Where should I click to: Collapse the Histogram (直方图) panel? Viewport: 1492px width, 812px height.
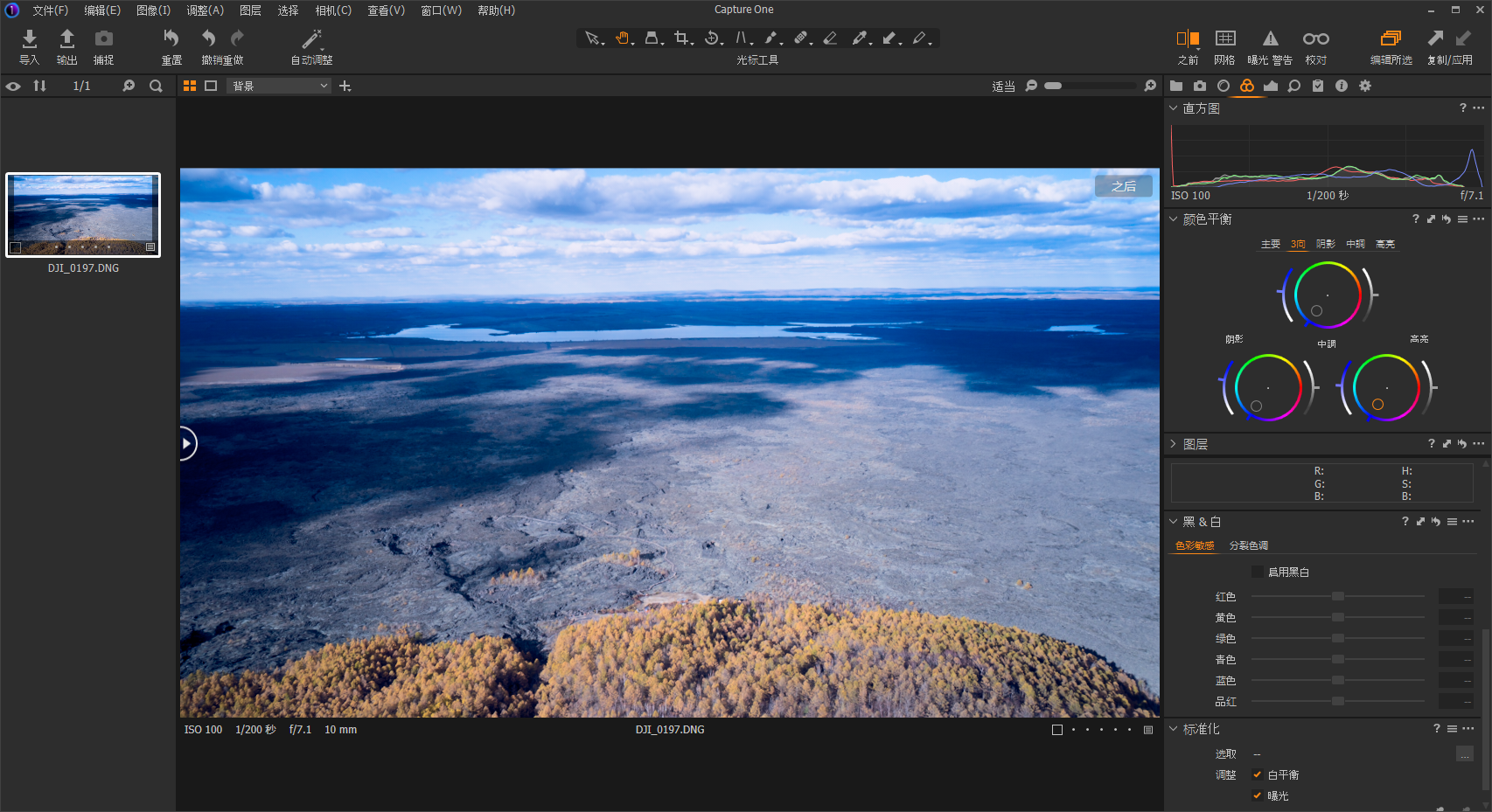tap(1174, 108)
